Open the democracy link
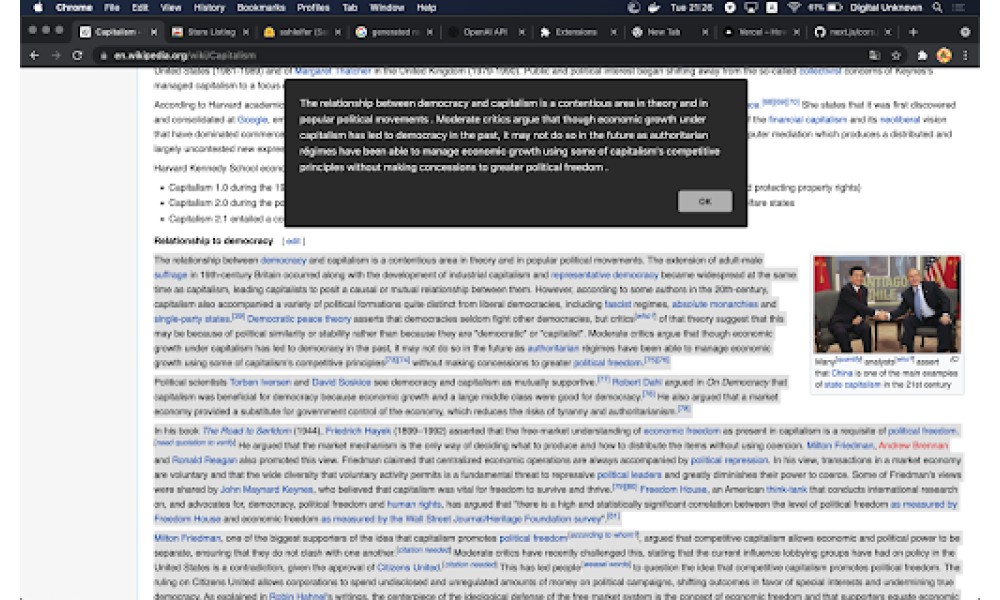This screenshot has width=1000, height=600. pyautogui.click(x=283, y=260)
